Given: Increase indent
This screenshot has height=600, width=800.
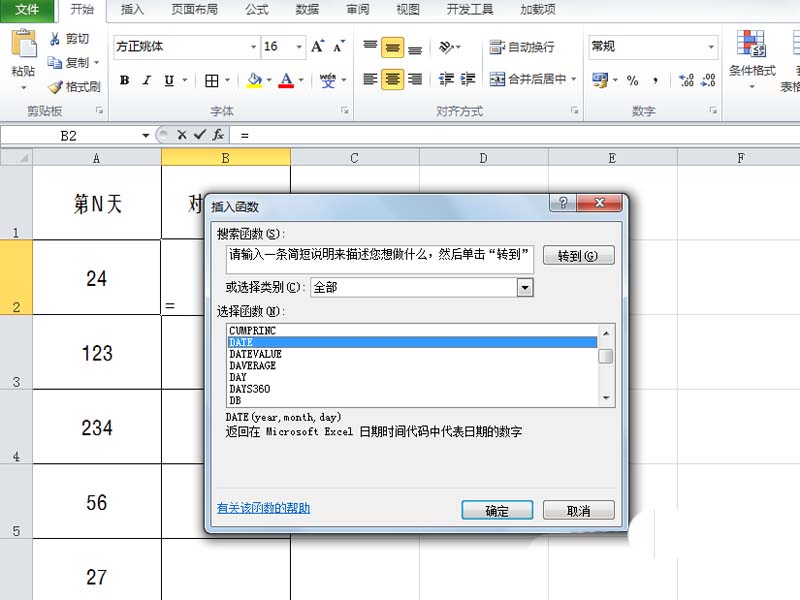Looking at the screenshot, I should (x=467, y=79).
